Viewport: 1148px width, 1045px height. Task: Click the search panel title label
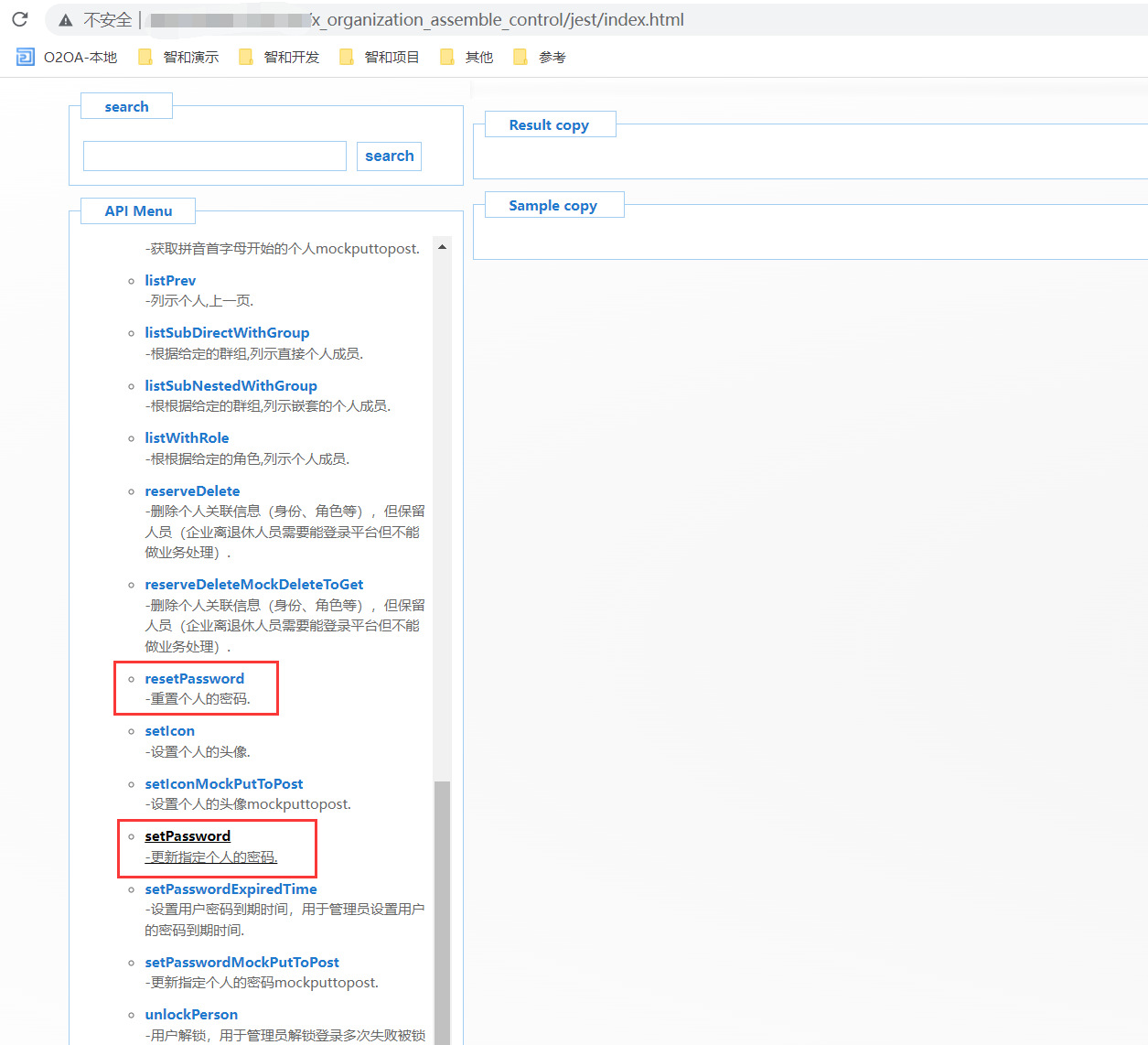click(126, 106)
